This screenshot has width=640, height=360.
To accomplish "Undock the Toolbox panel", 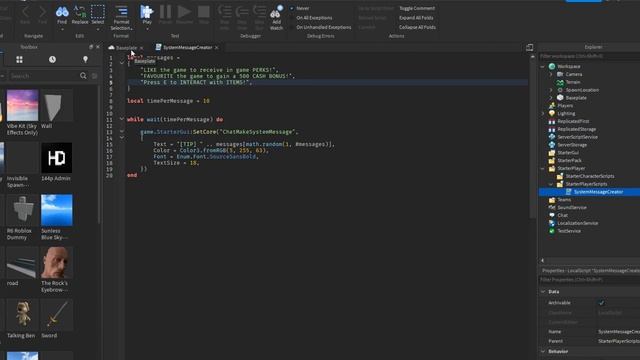I will pyautogui.click(x=91, y=47).
